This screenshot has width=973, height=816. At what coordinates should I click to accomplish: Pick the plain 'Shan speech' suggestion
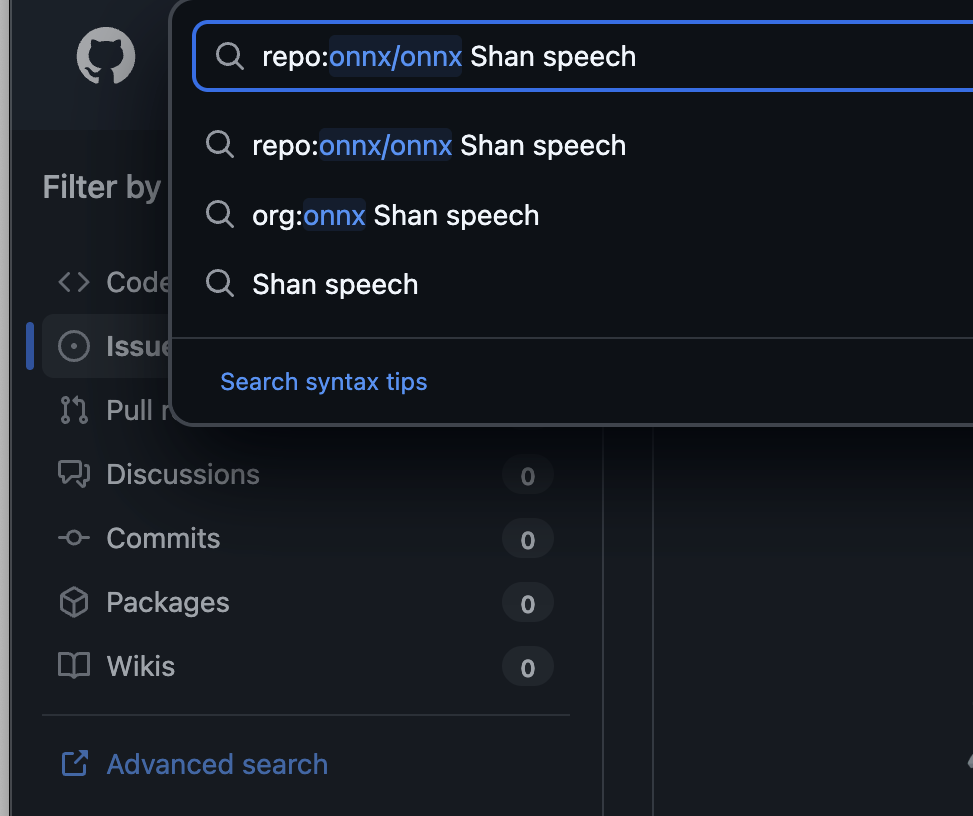[x=335, y=285]
